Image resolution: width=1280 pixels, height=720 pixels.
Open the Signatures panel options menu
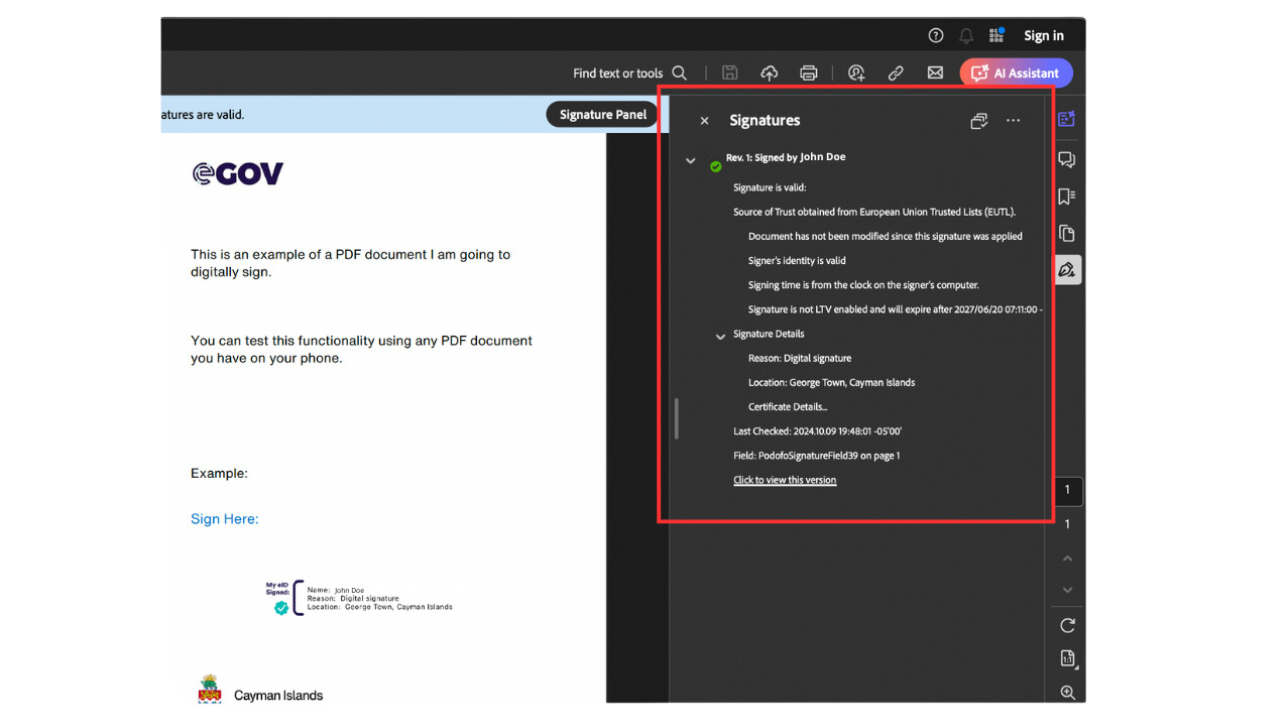1013,121
